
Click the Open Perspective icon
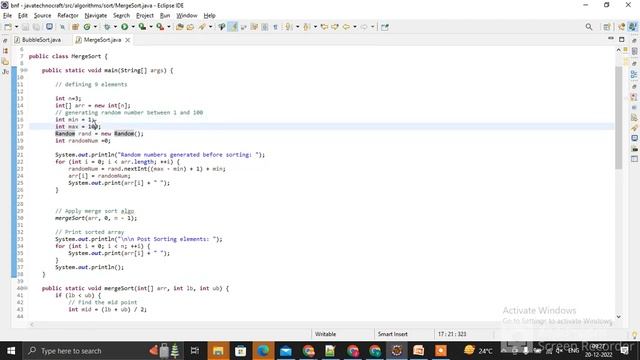607,27
